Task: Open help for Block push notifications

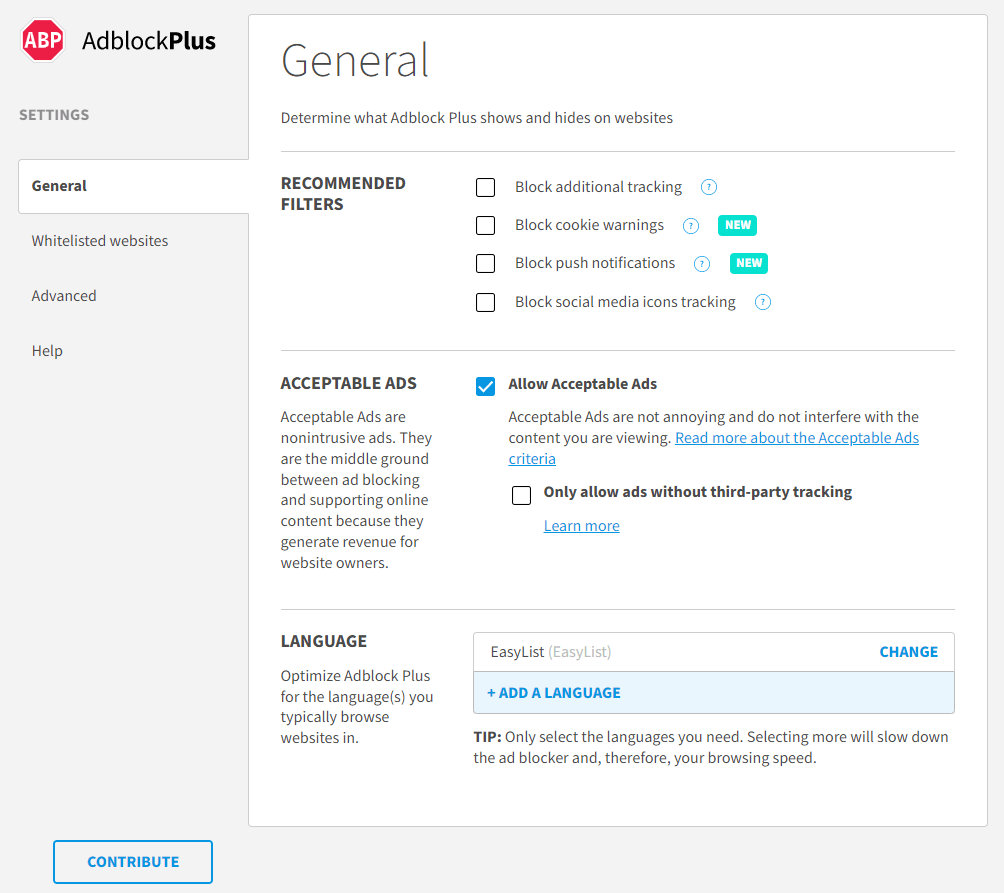Action: tap(702, 263)
